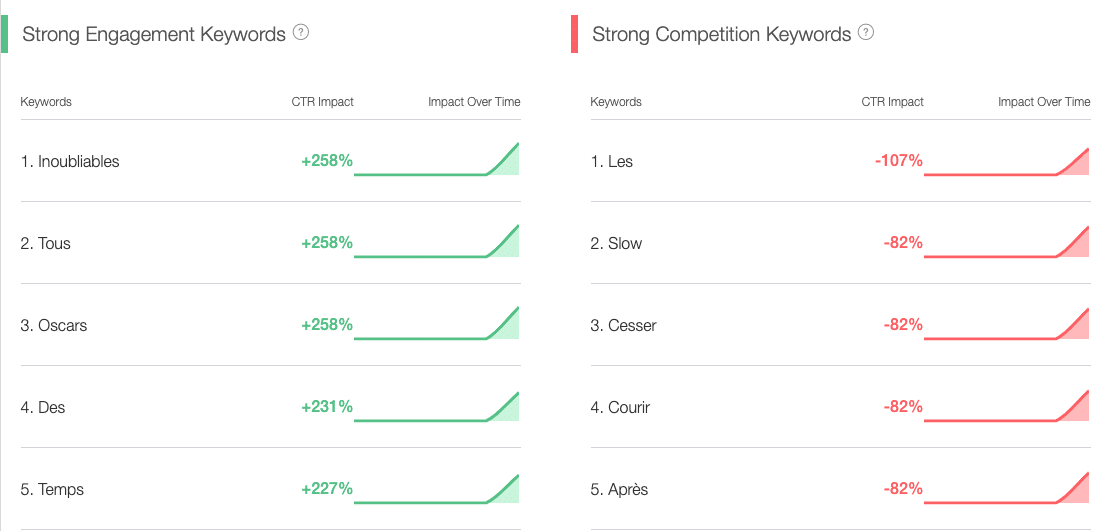This screenshot has width=1100, height=531.
Task: Open the Oscars keyword green trend chart
Action: point(436,323)
